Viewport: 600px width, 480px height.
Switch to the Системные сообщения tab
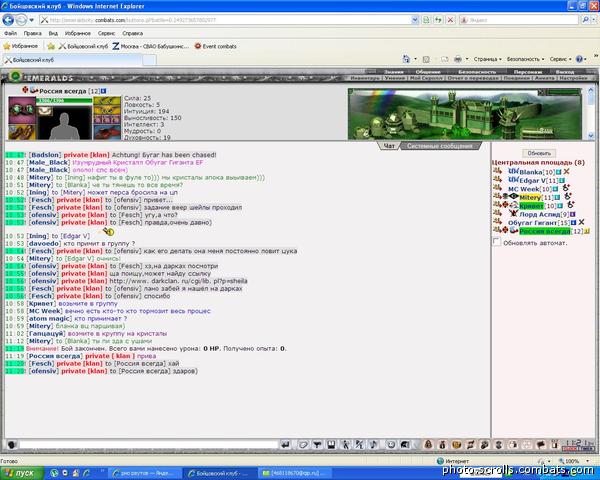(440, 146)
